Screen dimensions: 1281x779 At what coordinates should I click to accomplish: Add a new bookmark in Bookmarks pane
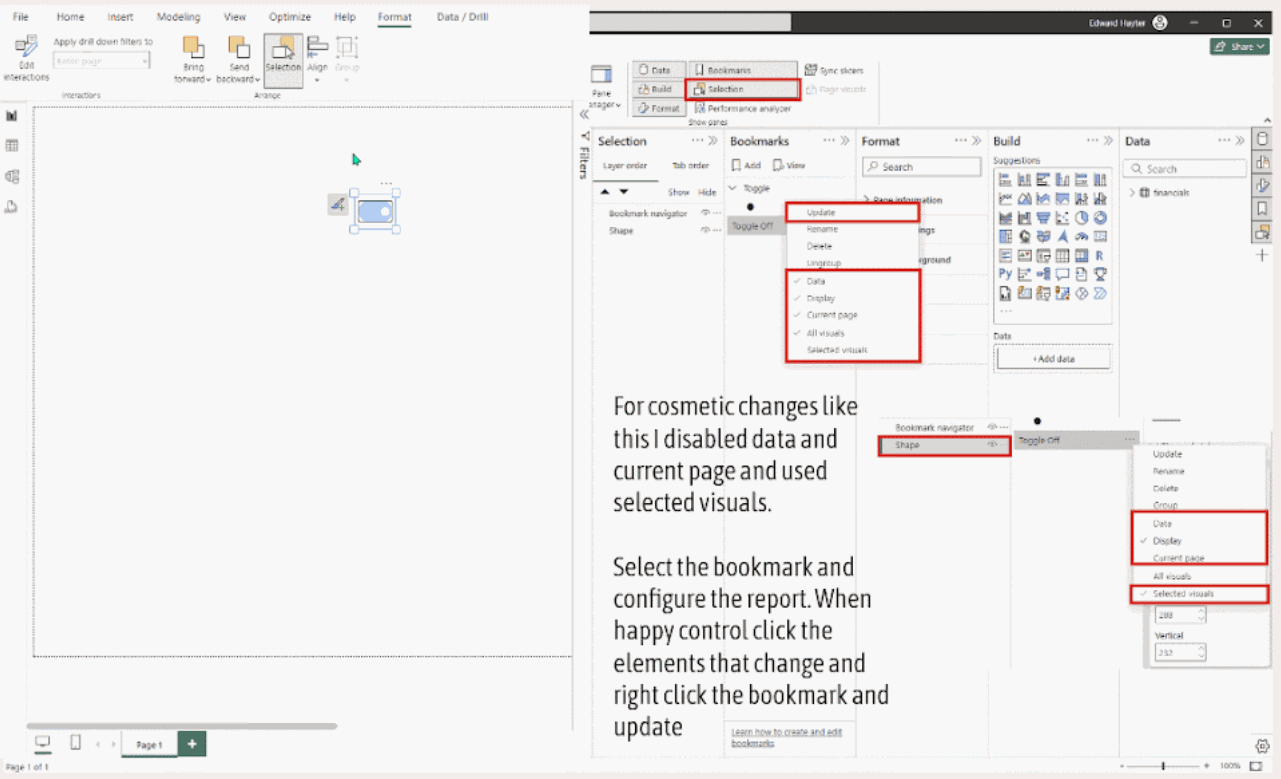click(x=746, y=165)
